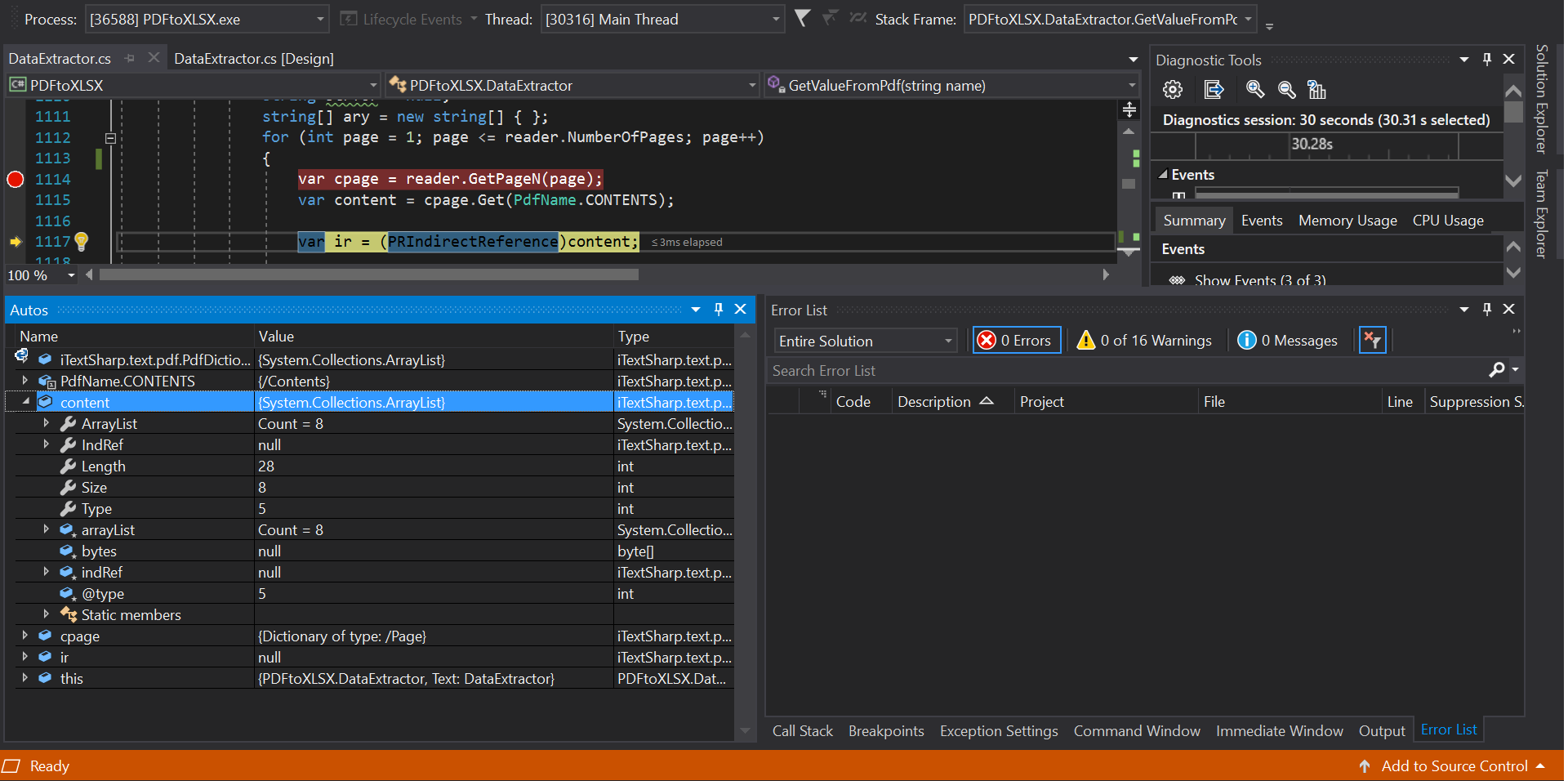Collapse the content variable in Autos
Viewport: 1568px width, 781px height.
click(24, 402)
